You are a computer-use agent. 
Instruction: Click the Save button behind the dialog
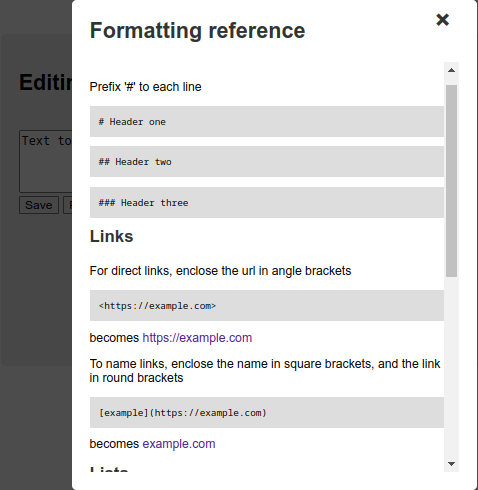[39, 205]
